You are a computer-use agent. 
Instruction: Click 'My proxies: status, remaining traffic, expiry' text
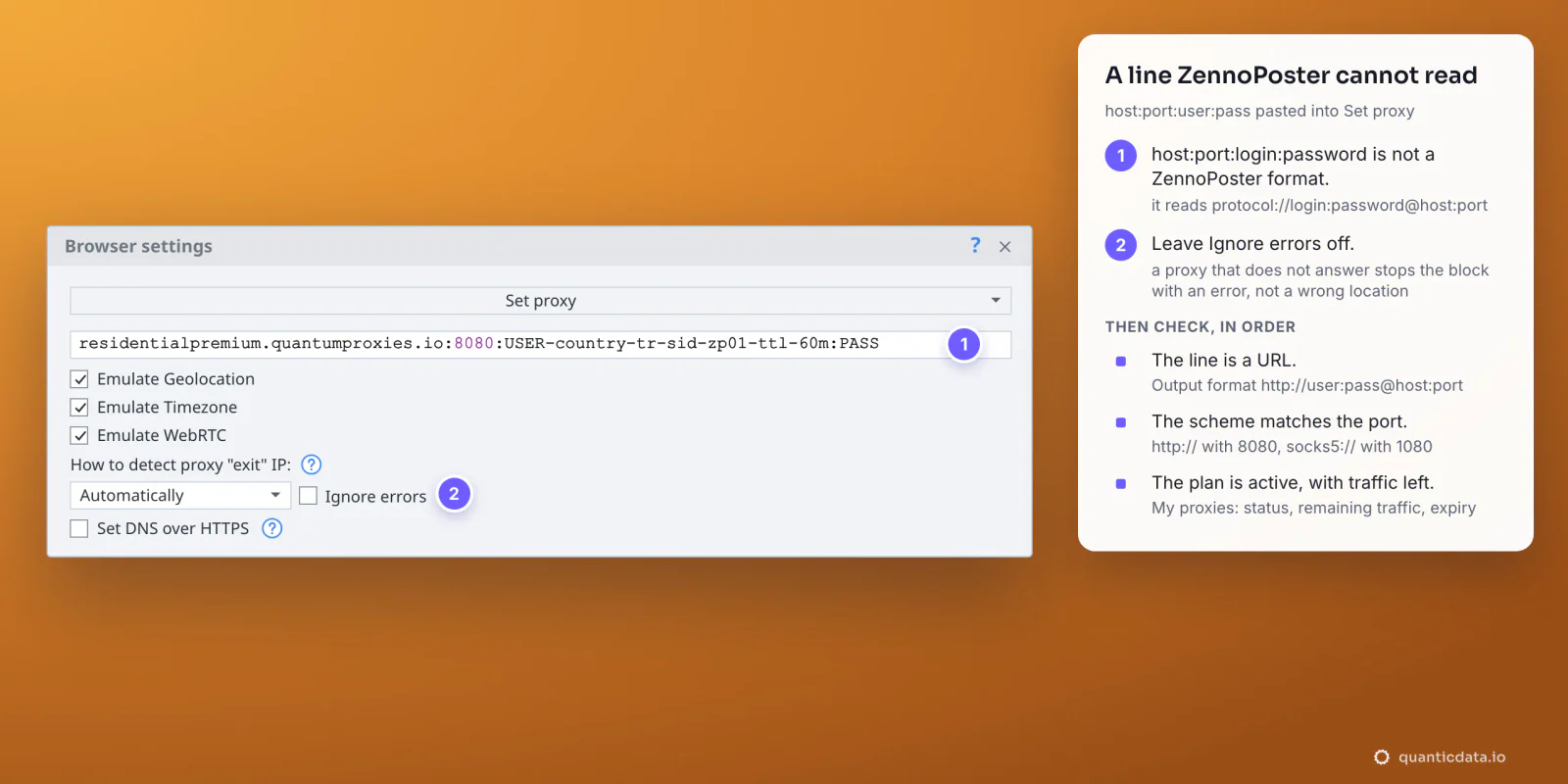(x=1313, y=508)
